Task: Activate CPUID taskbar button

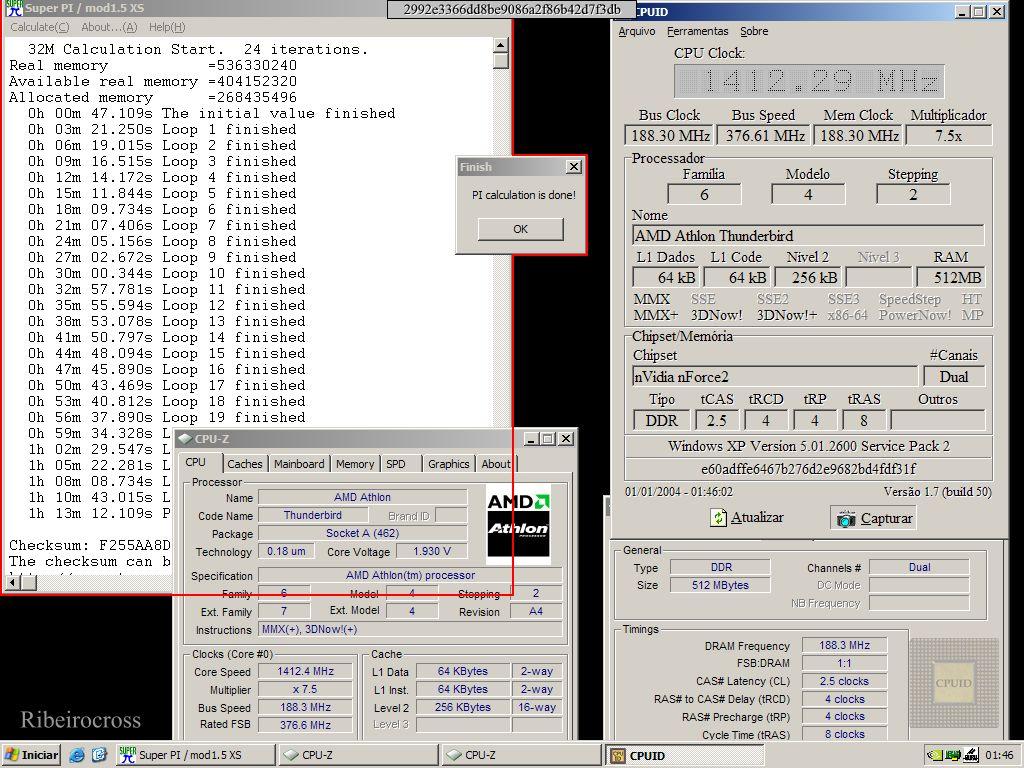Action: pyautogui.click(x=683, y=755)
